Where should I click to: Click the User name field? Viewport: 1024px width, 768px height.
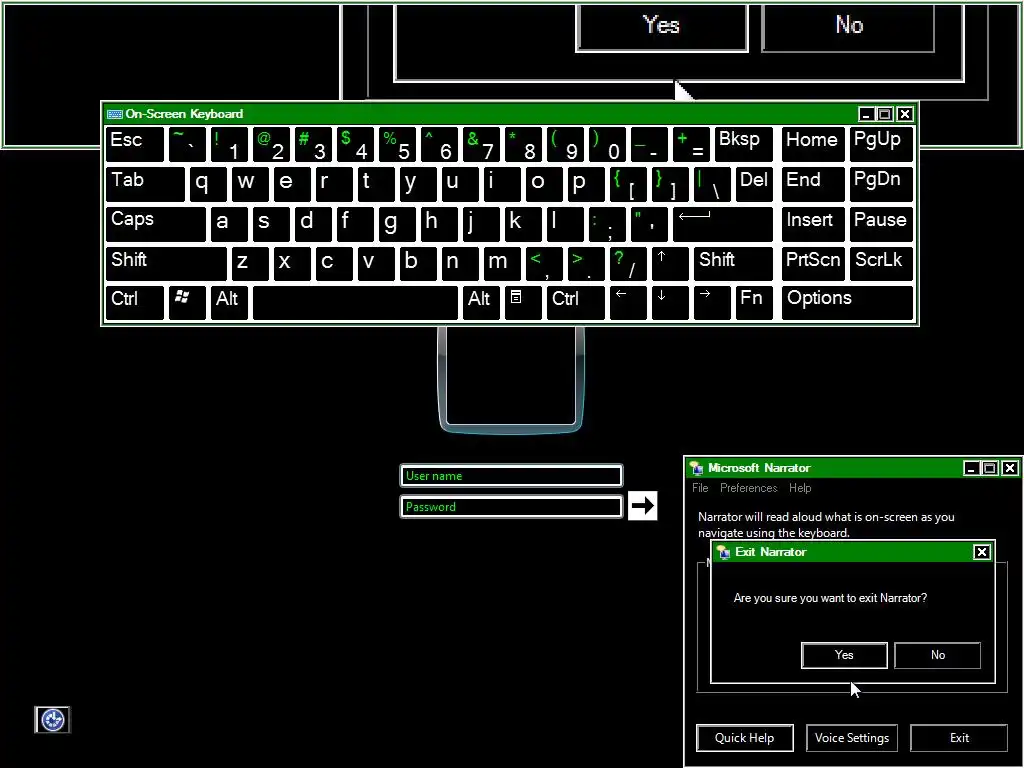pos(511,476)
